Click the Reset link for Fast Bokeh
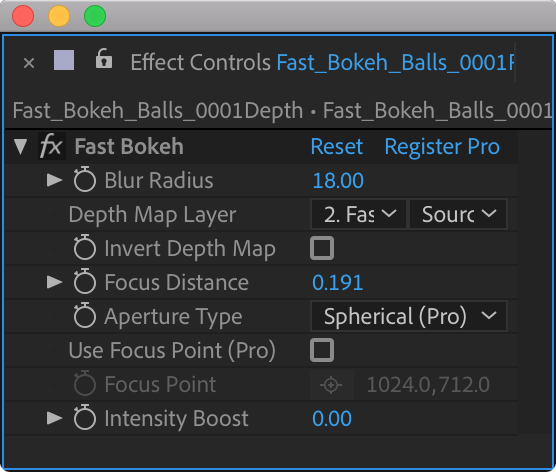This screenshot has height=472, width=556. (337, 146)
